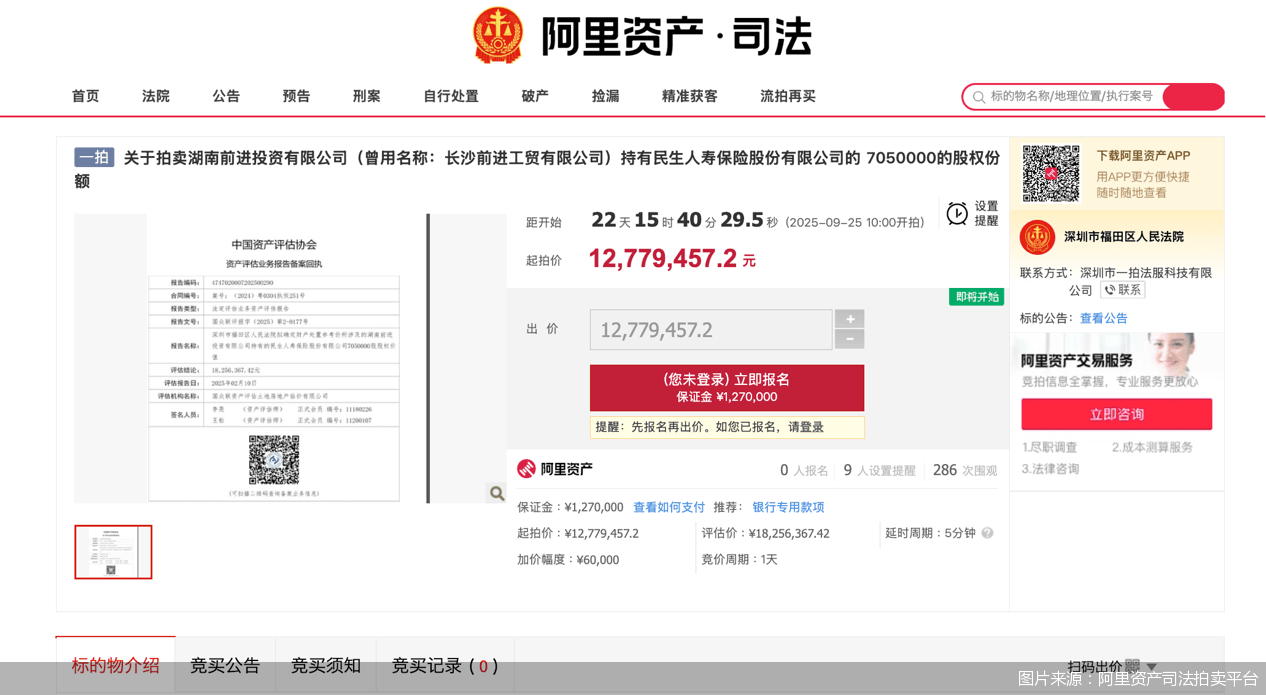Open the 竞买记录 tab

pos(445,664)
